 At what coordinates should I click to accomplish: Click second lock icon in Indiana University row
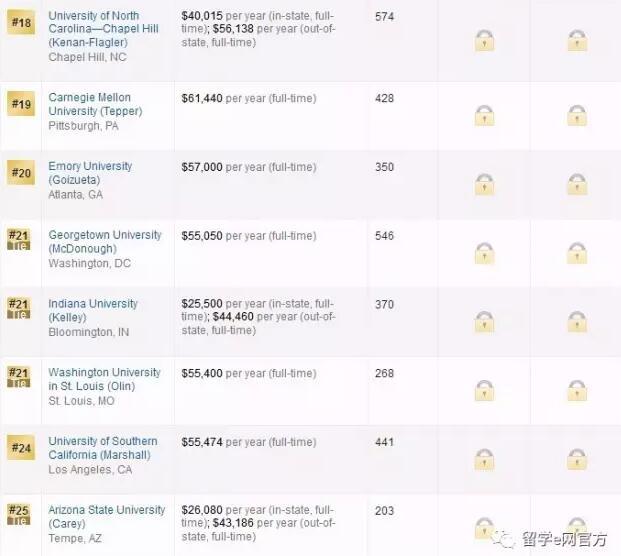(577, 321)
